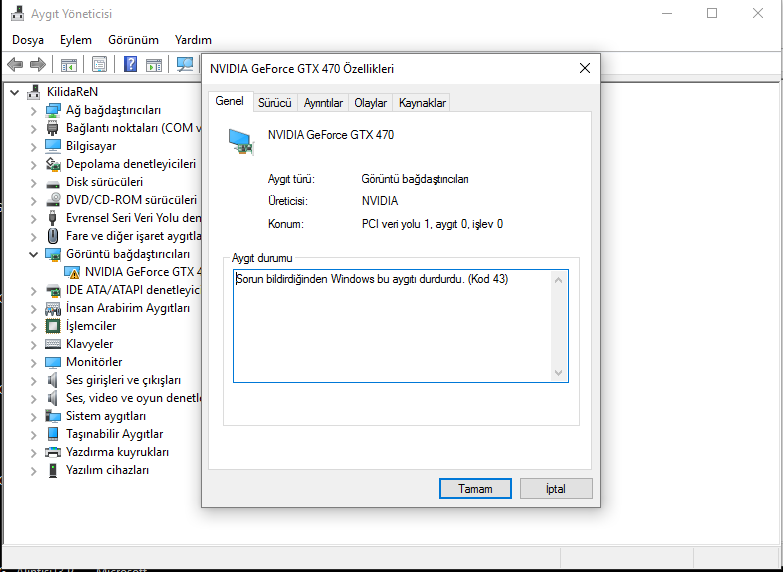783x572 pixels.
Task: Switch to the Kaynaklar tab
Action: pyautogui.click(x=422, y=103)
